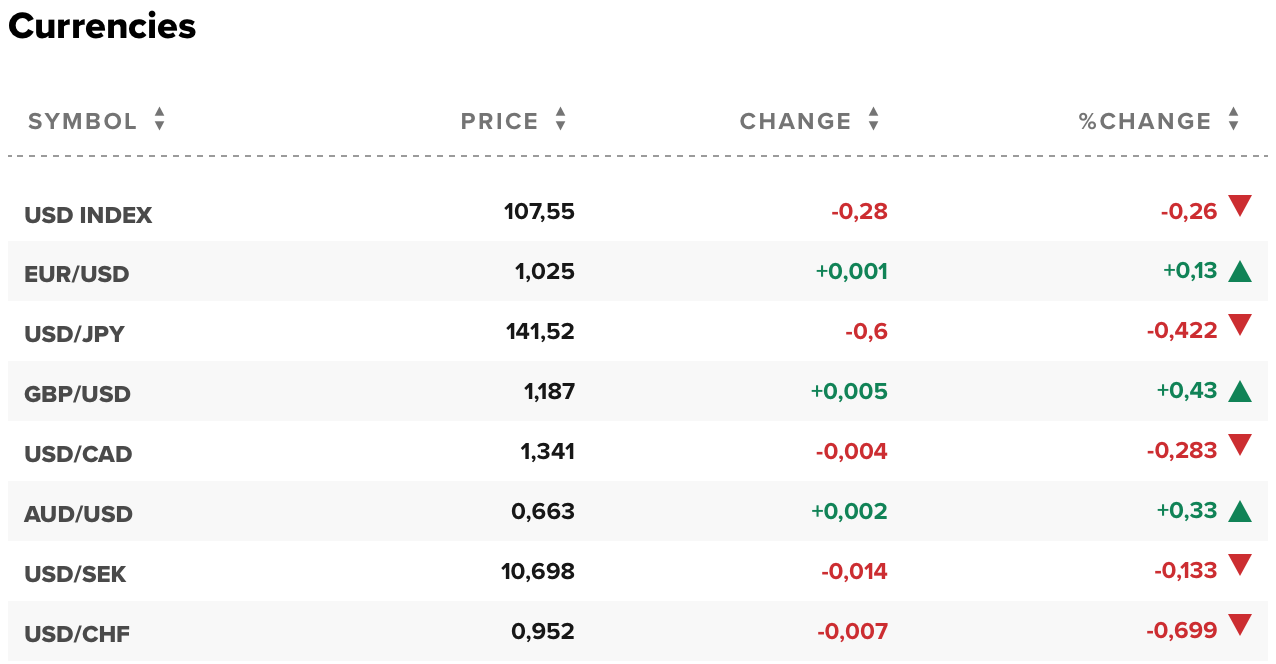Sort by Price using sort arrows
The height and width of the screenshot is (664, 1276).
560,120
